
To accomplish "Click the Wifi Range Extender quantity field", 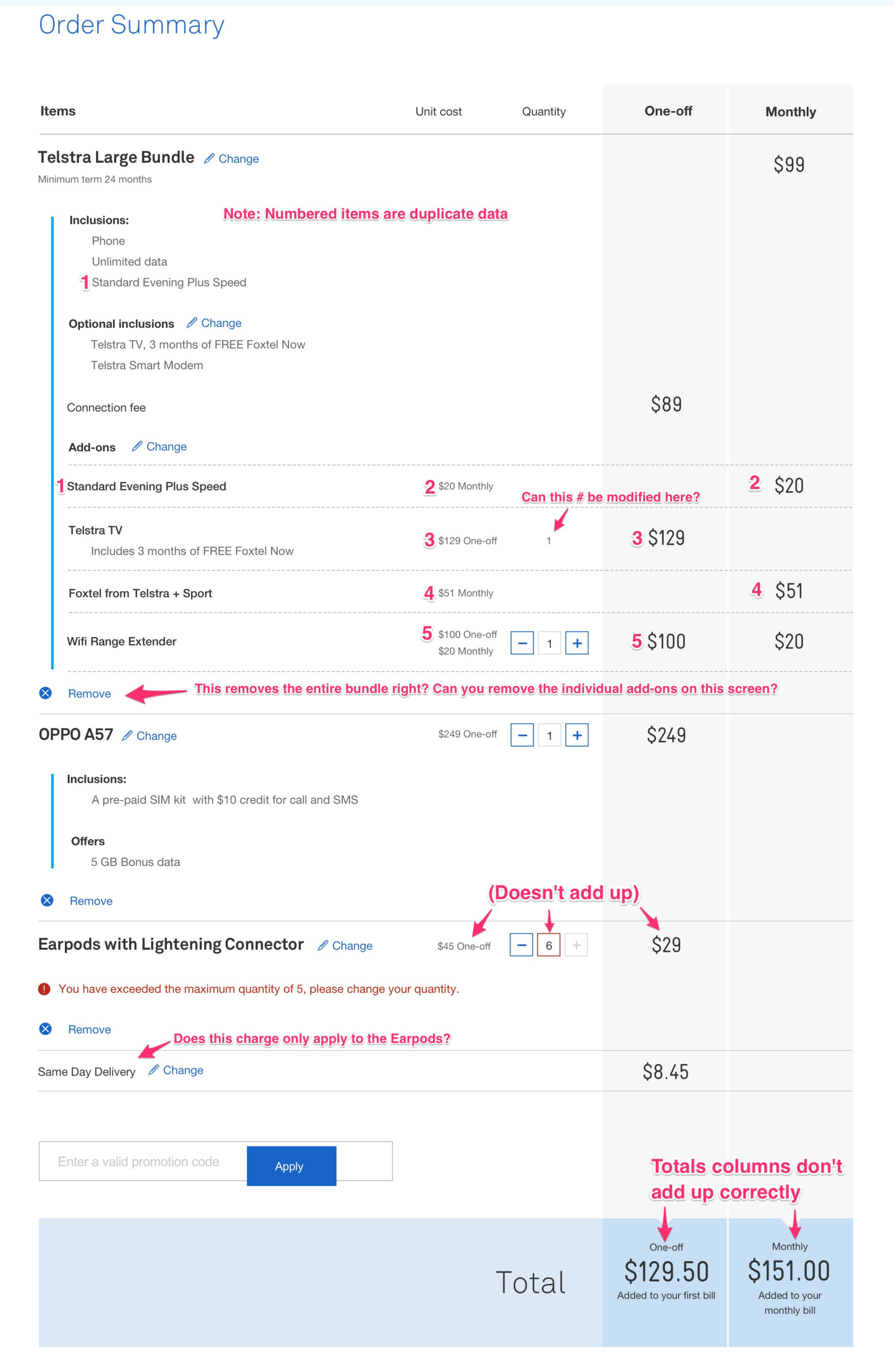I will [x=549, y=643].
